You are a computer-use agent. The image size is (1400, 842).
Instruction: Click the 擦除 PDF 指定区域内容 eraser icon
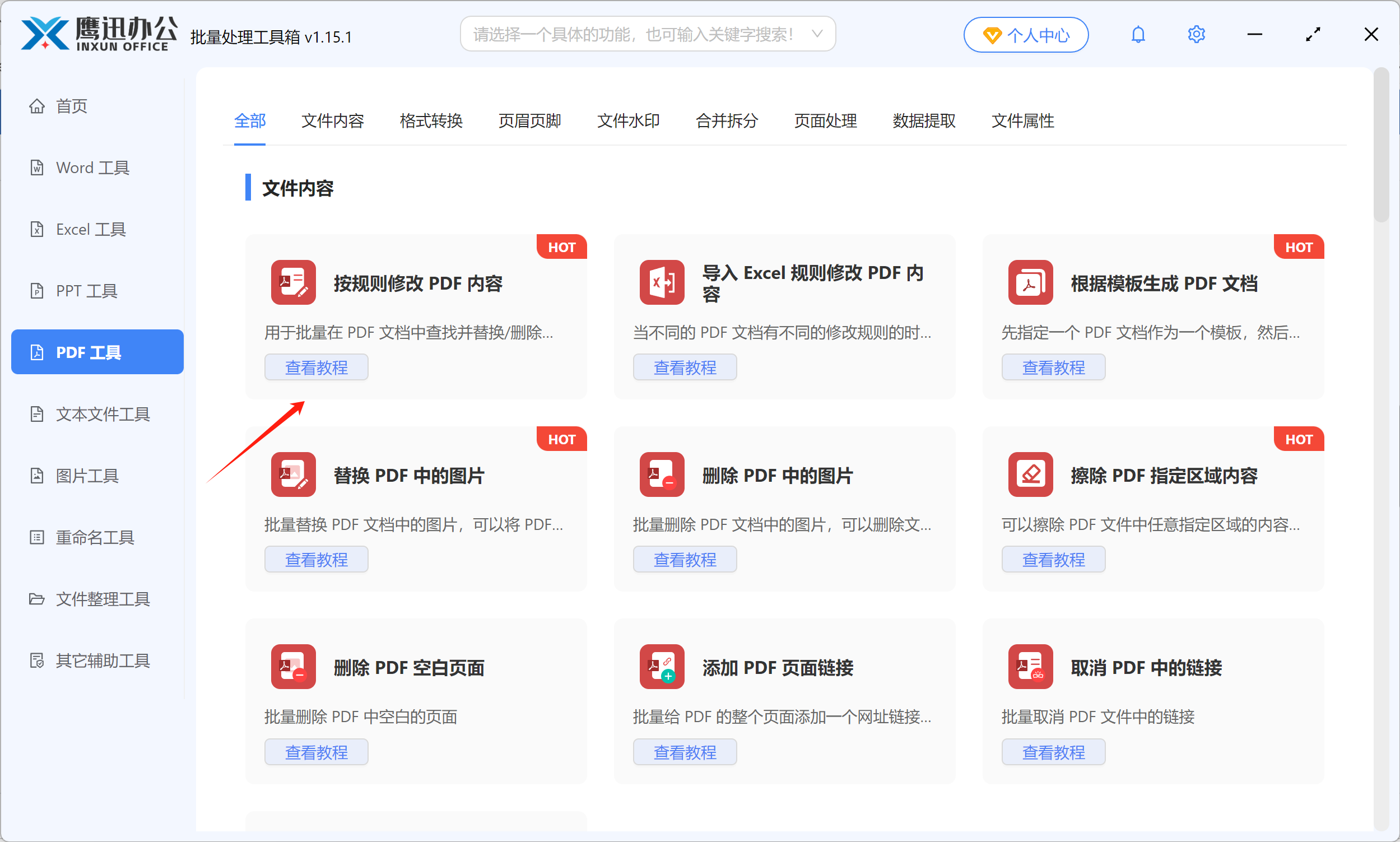1031,475
